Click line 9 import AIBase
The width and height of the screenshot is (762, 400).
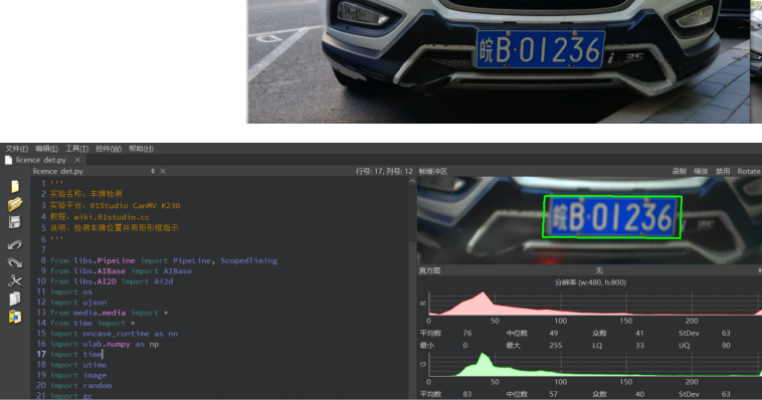(121, 271)
